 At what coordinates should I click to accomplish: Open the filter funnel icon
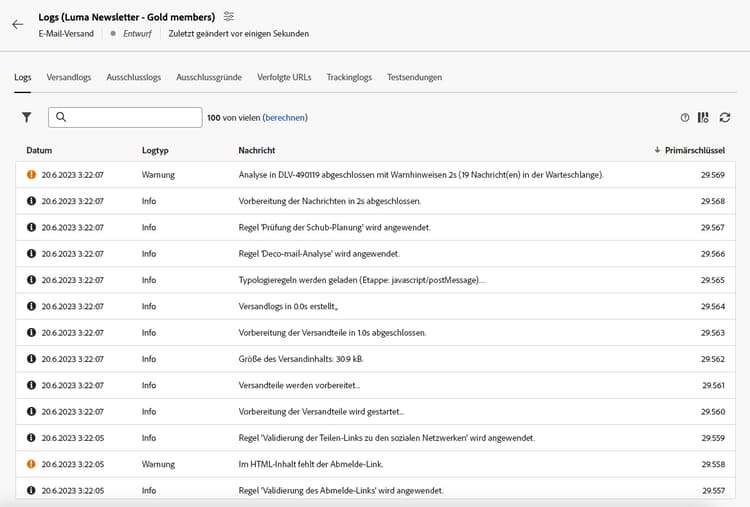pos(27,117)
